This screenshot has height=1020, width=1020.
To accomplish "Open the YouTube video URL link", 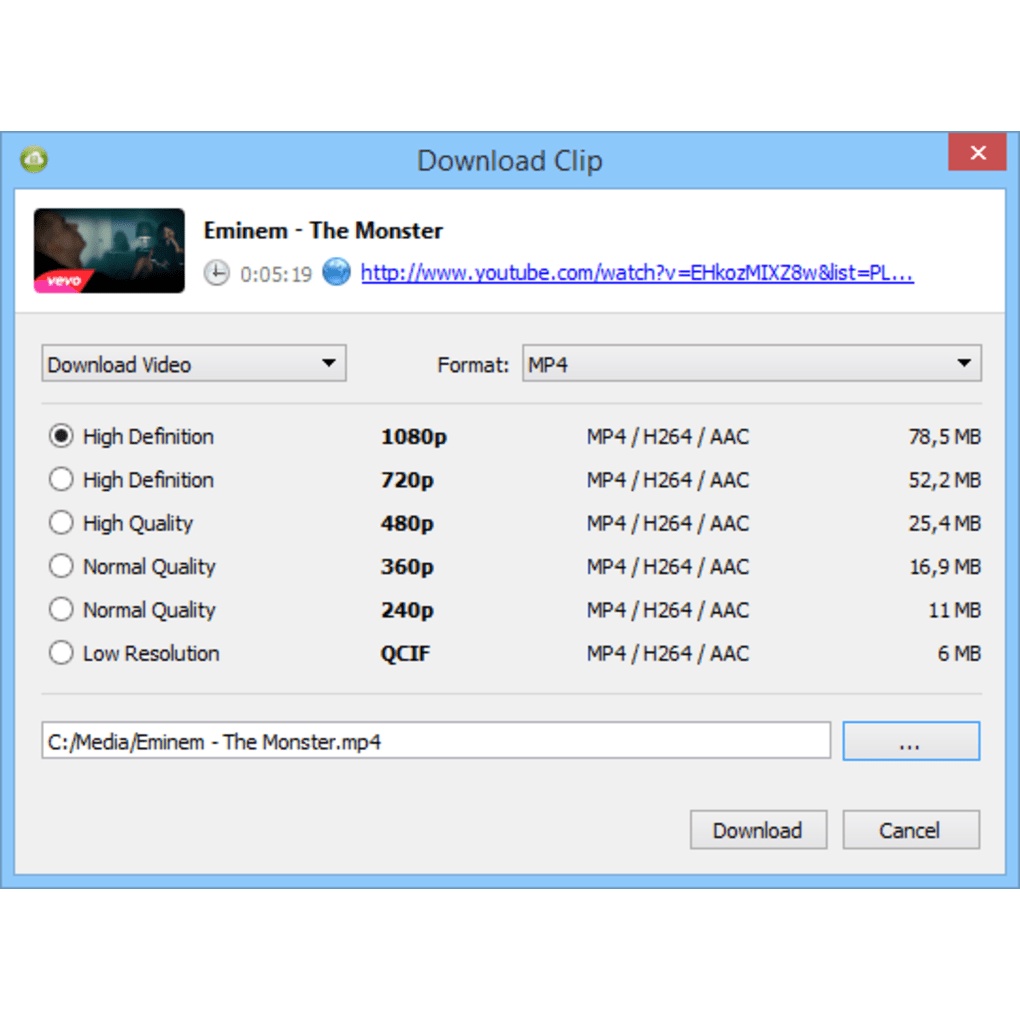I will 636,273.
